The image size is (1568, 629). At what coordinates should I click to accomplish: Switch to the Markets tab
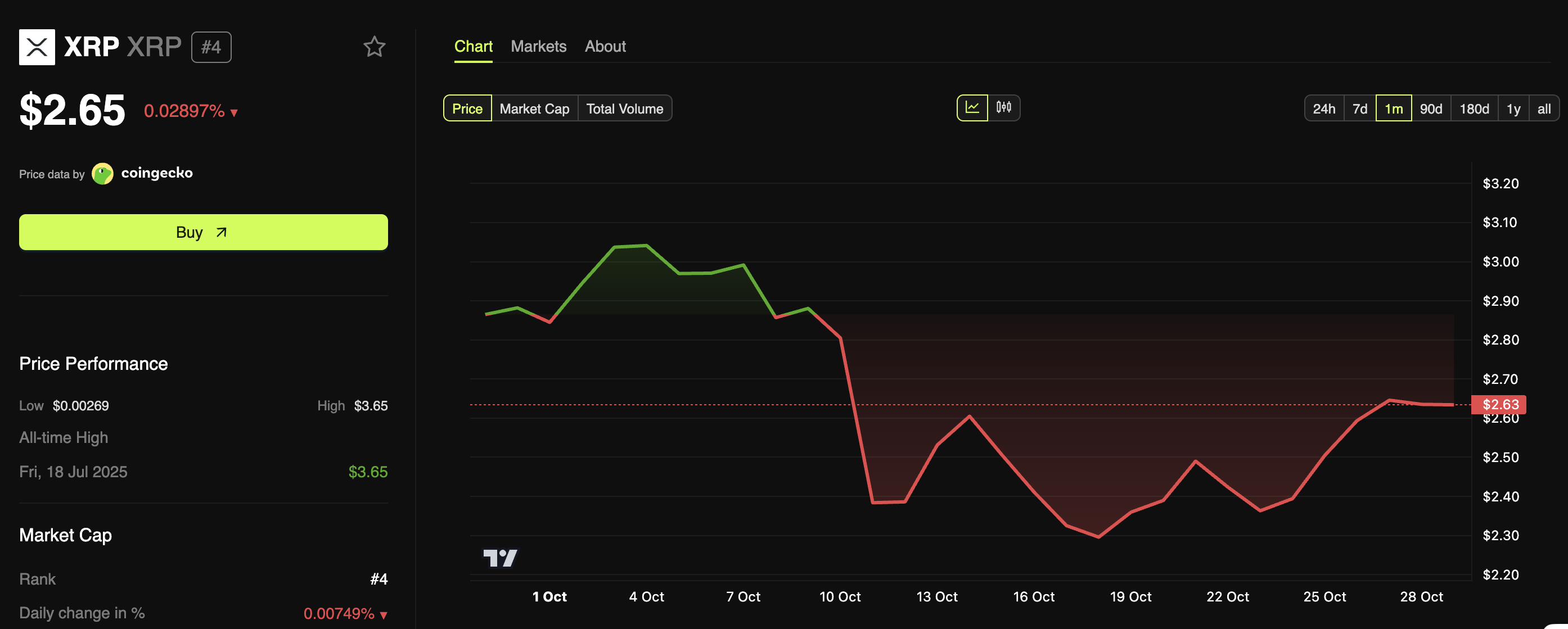pyautogui.click(x=538, y=46)
